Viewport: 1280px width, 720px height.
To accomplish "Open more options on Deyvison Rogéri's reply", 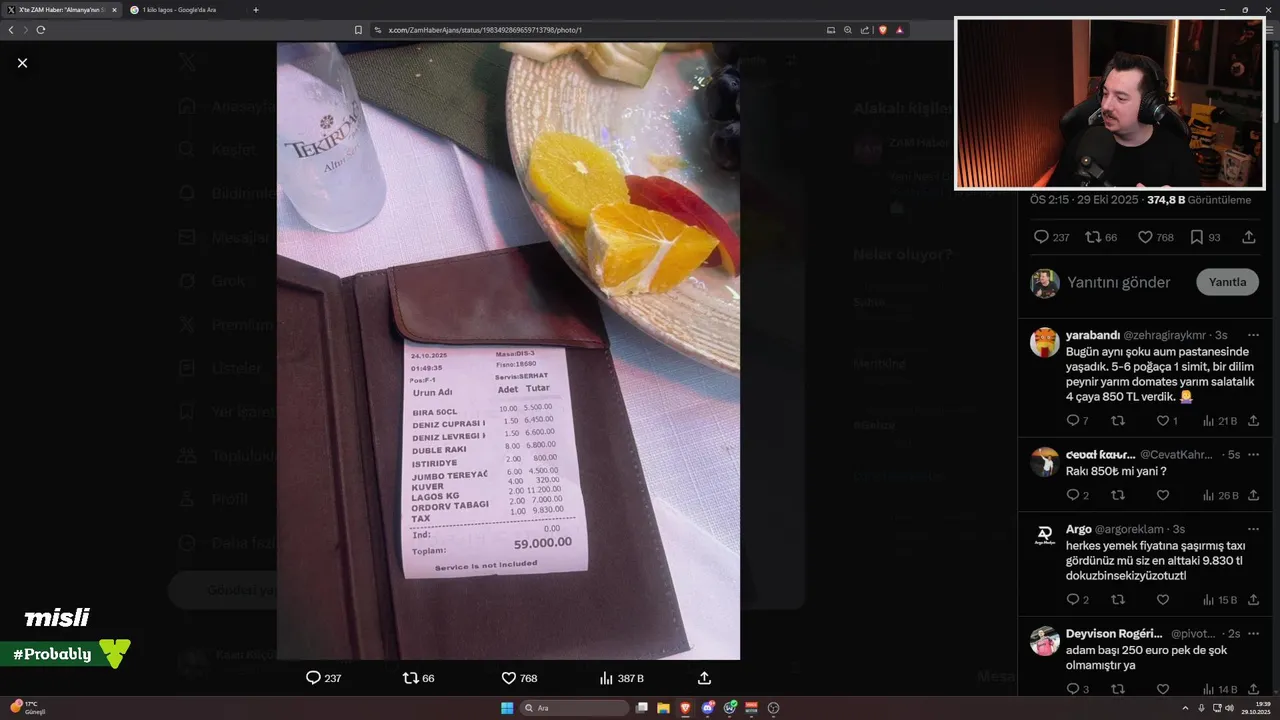I will coord(1253,634).
